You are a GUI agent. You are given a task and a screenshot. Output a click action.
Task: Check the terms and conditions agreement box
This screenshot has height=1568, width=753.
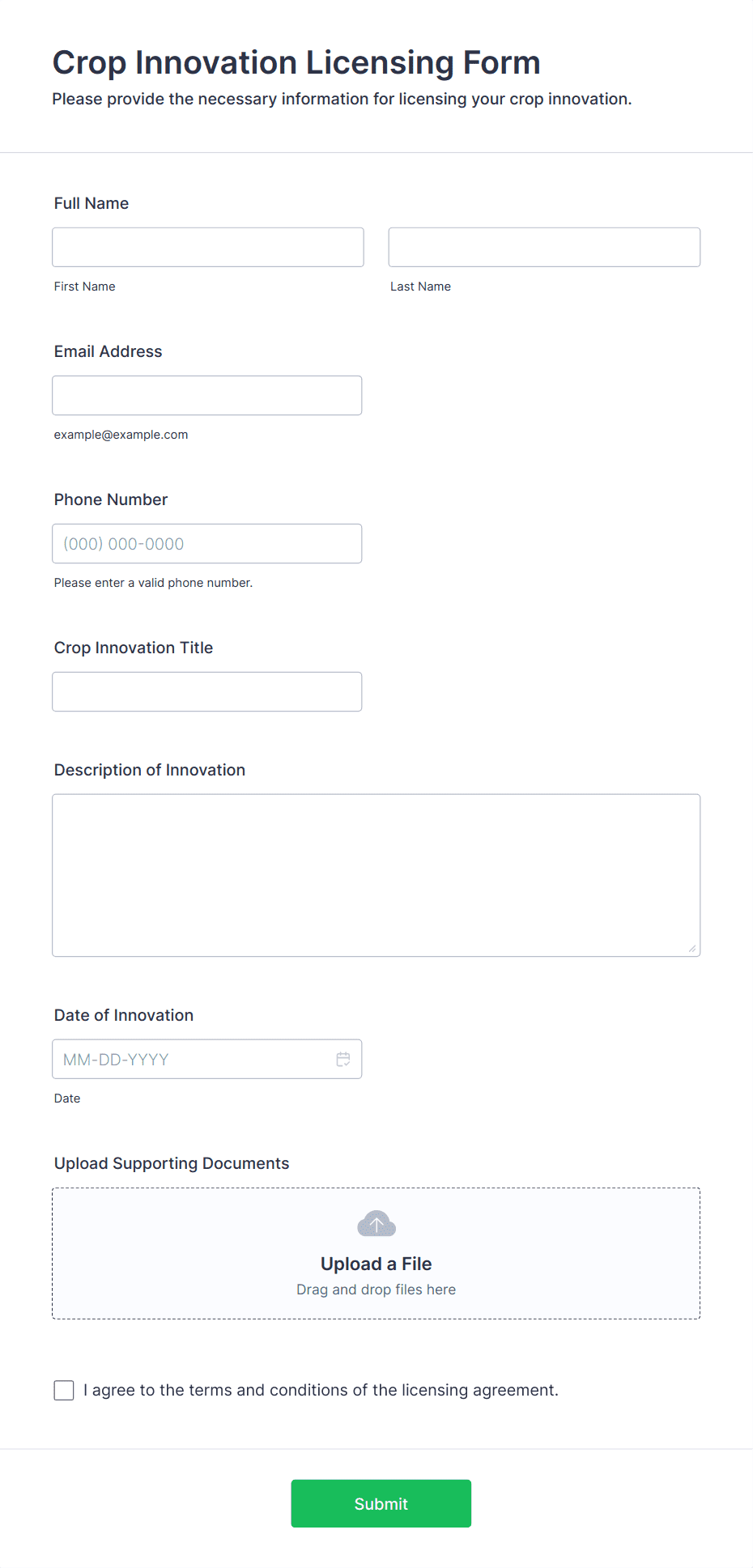coord(64,1390)
